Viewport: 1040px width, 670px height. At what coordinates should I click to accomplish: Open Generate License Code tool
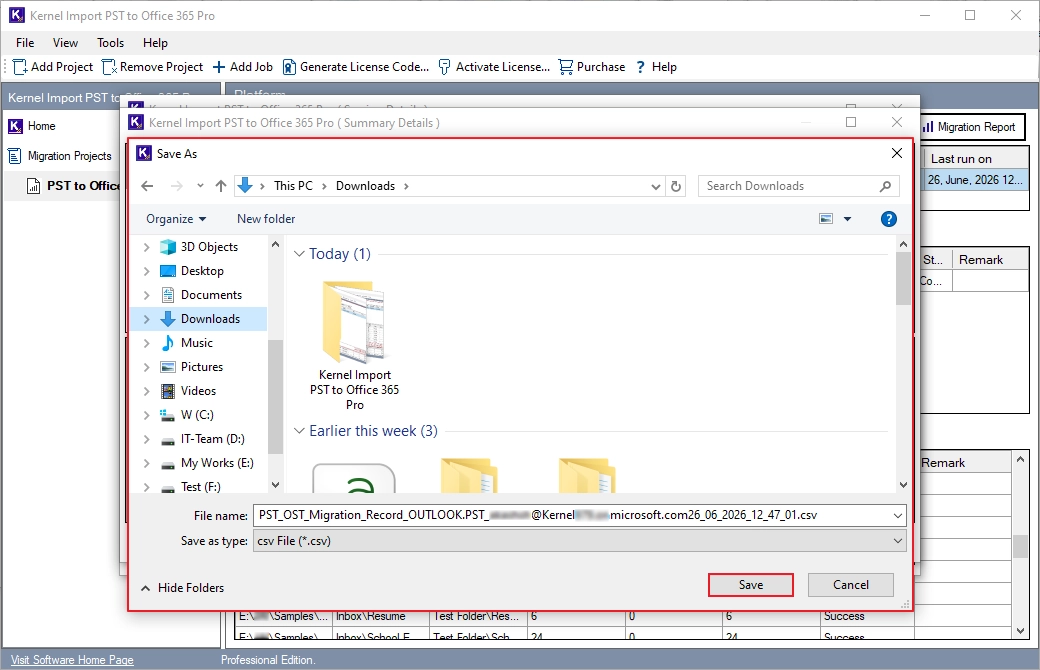(356, 67)
